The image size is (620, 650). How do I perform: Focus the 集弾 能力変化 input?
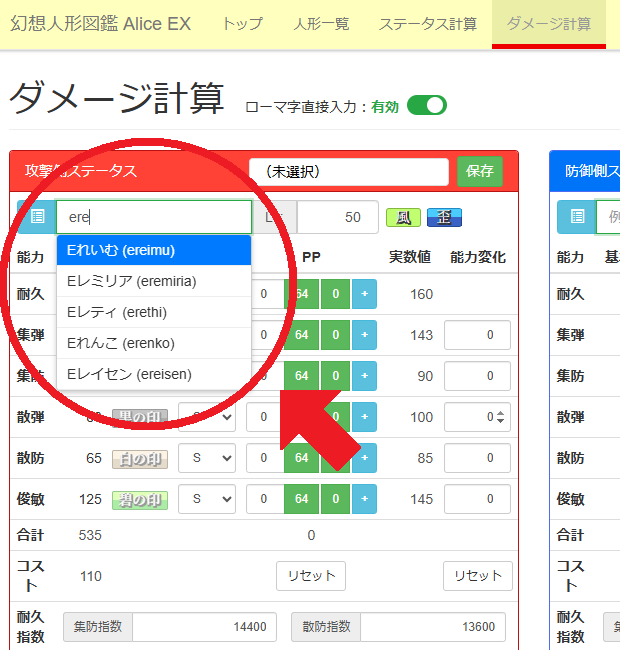[x=477, y=335]
